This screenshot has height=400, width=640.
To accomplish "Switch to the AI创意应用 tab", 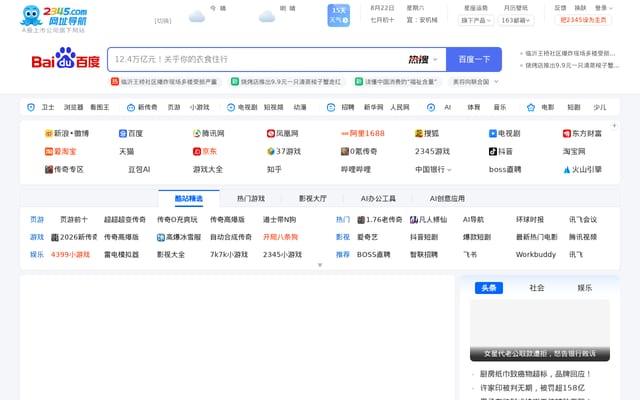I will point(447,198).
